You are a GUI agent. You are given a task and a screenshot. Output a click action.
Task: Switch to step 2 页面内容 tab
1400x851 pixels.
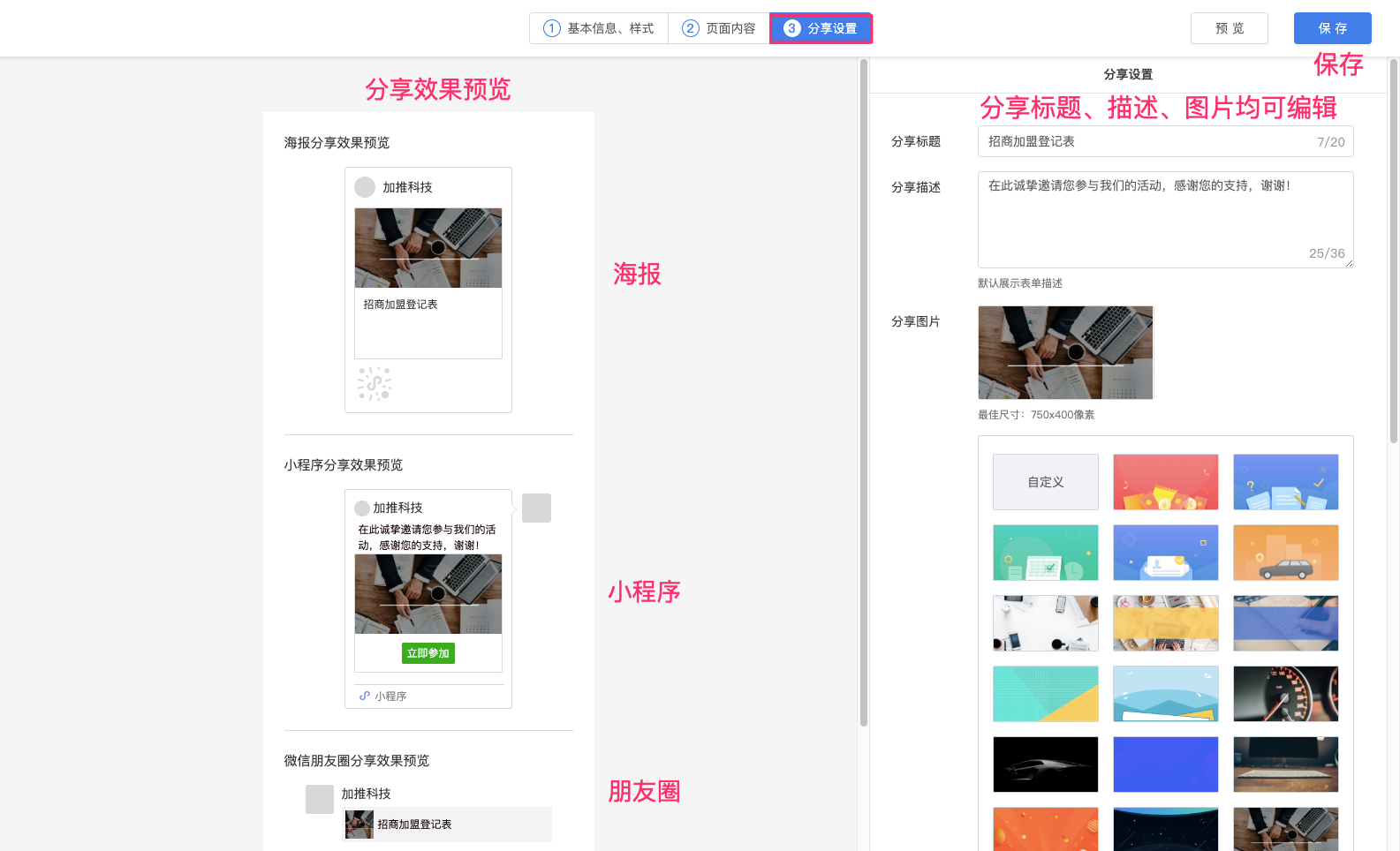tap(719, 28)
